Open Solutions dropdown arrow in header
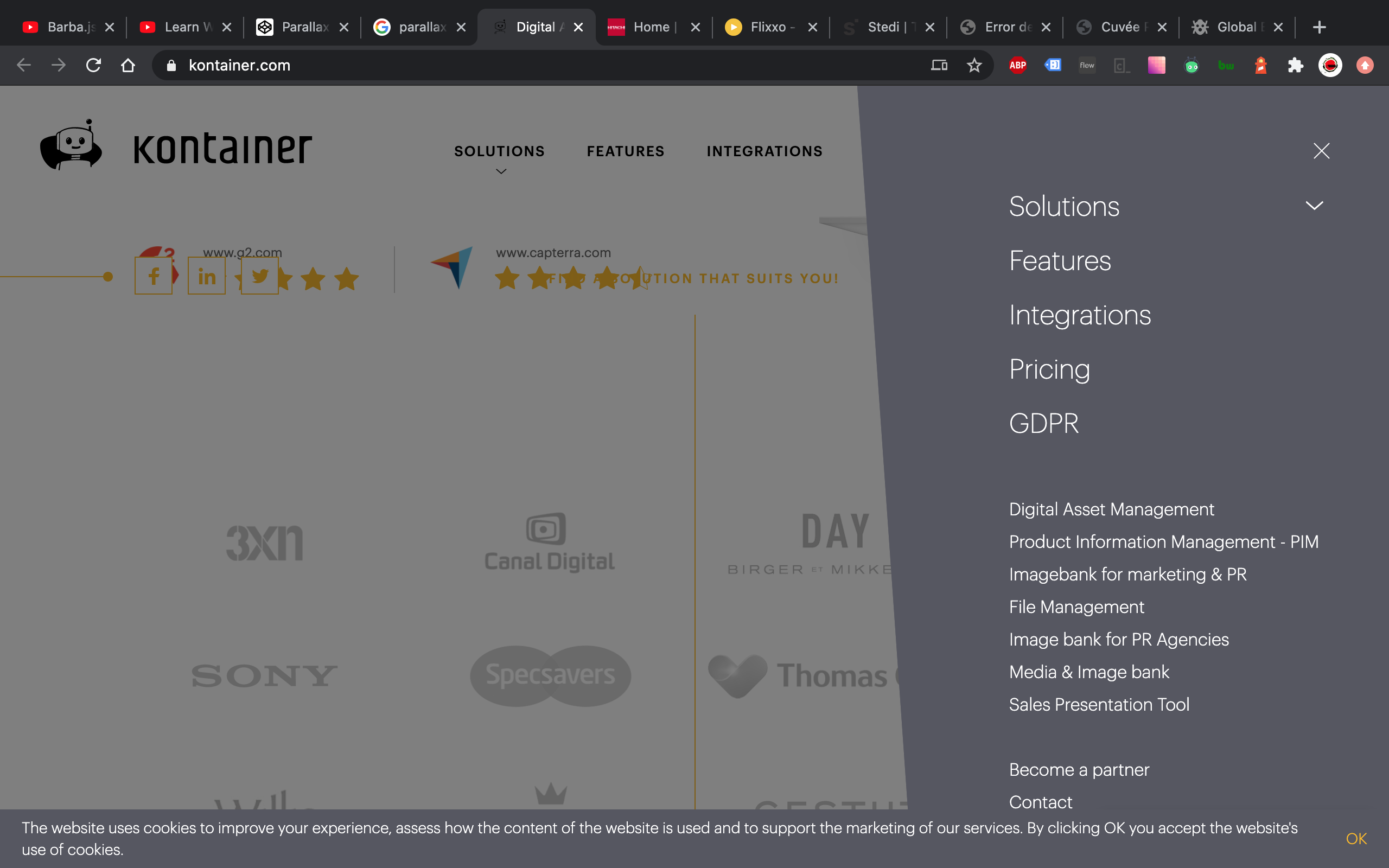 click(500, 171)
